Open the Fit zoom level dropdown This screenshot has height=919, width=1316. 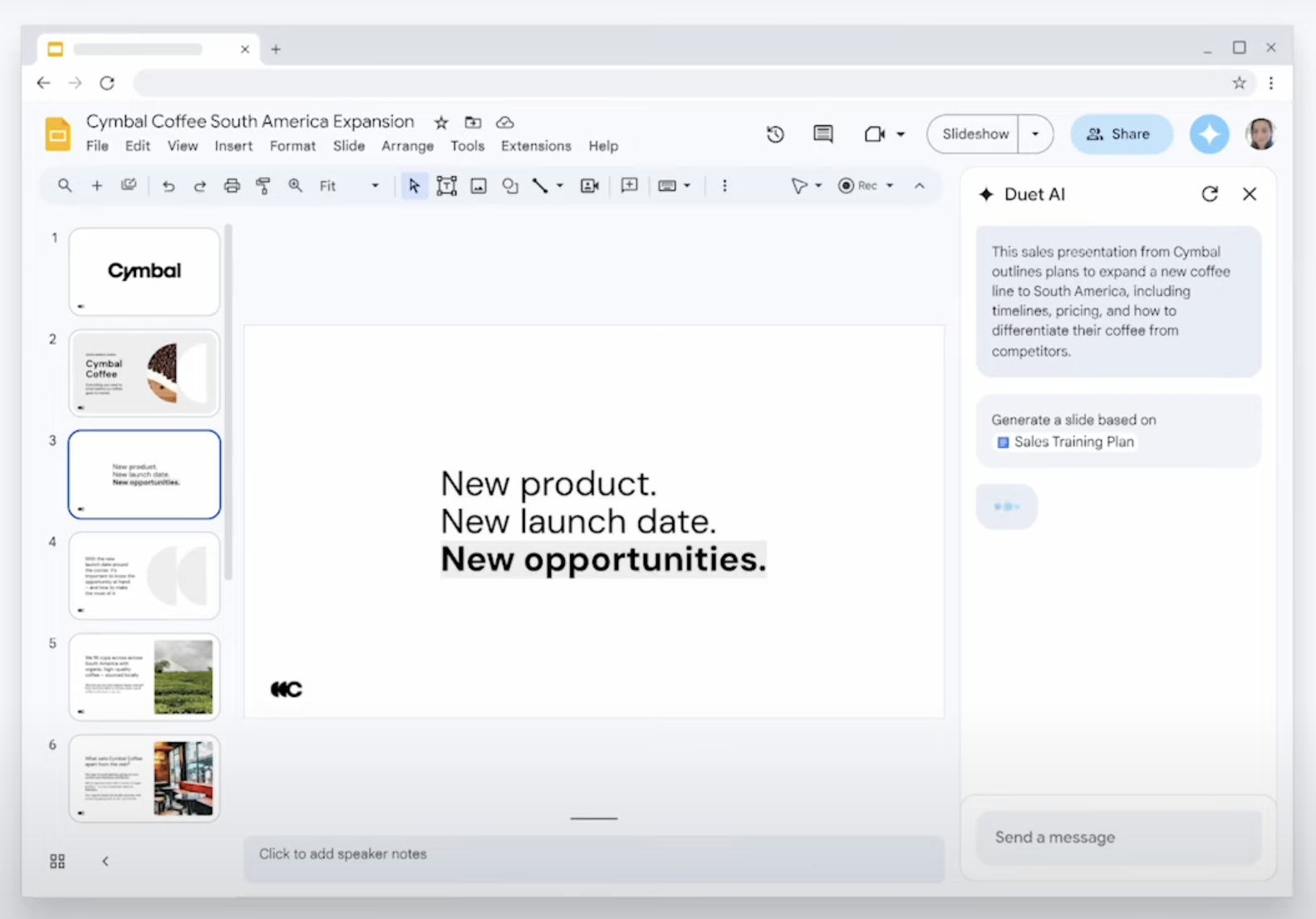pyautogui.click(x=349, y=186)
